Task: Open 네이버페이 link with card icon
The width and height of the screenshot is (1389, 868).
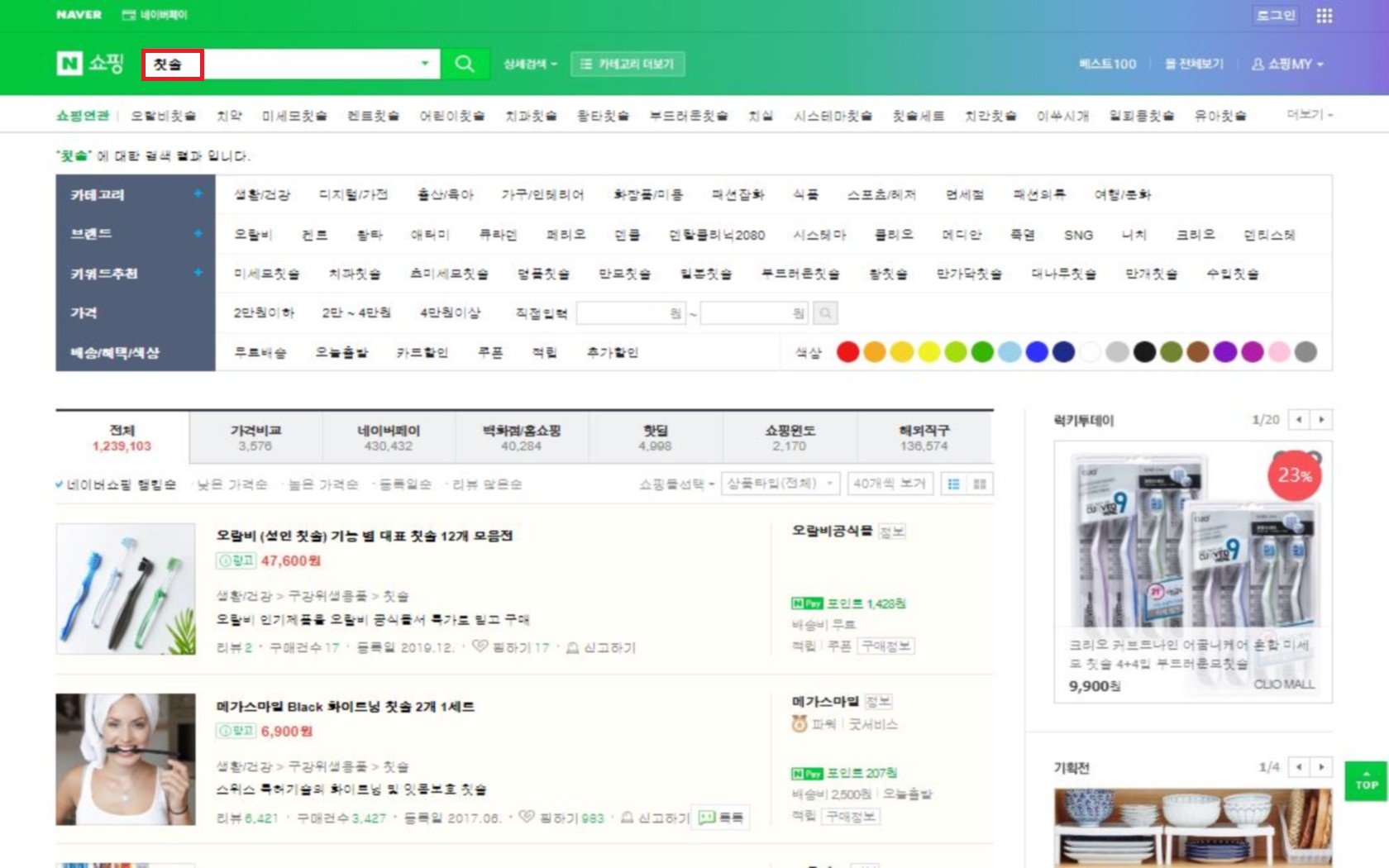Action: [x=155, y=15]
